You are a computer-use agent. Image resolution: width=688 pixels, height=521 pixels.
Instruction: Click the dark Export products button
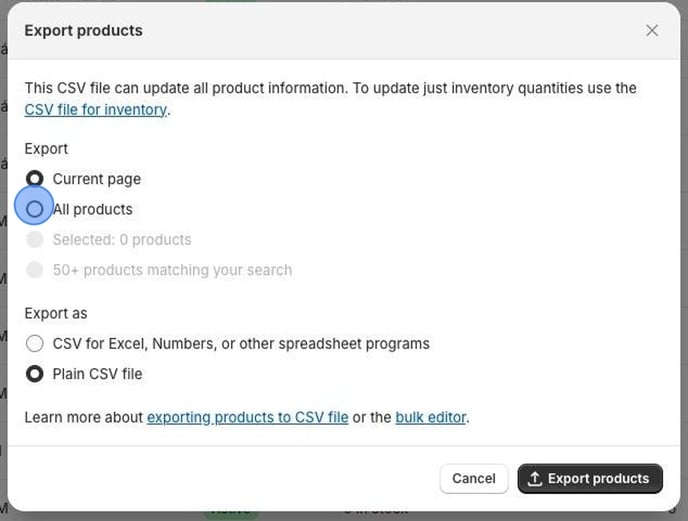(x=590, y=478)
